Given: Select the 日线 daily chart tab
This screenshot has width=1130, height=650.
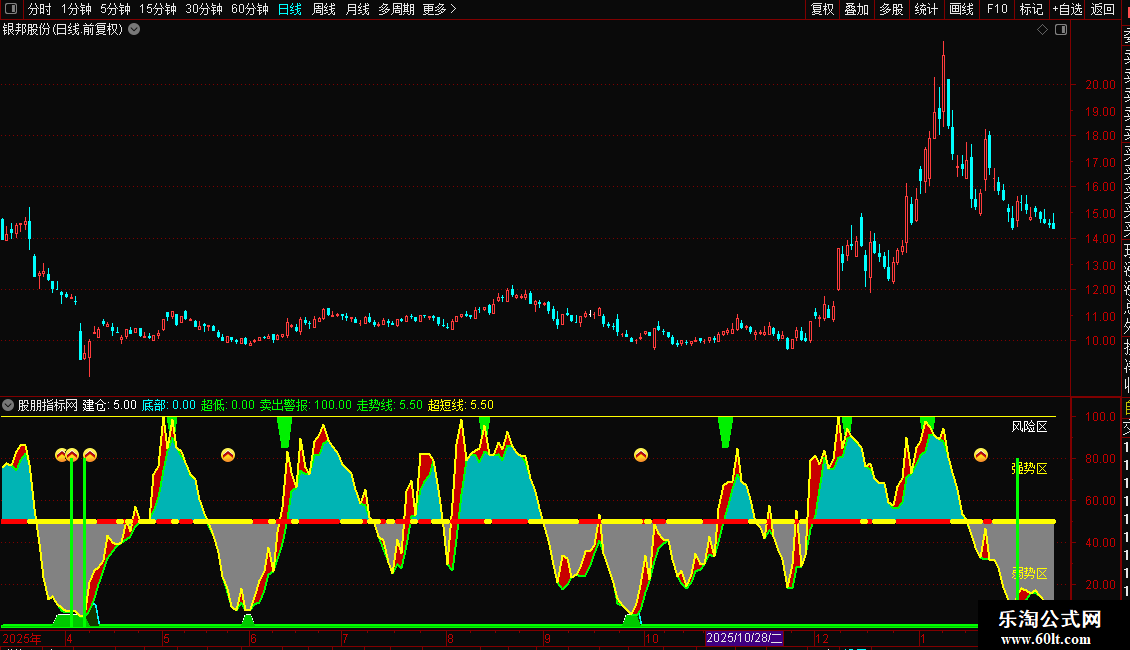Looking at the screenshot, I should tap(290, 9).
